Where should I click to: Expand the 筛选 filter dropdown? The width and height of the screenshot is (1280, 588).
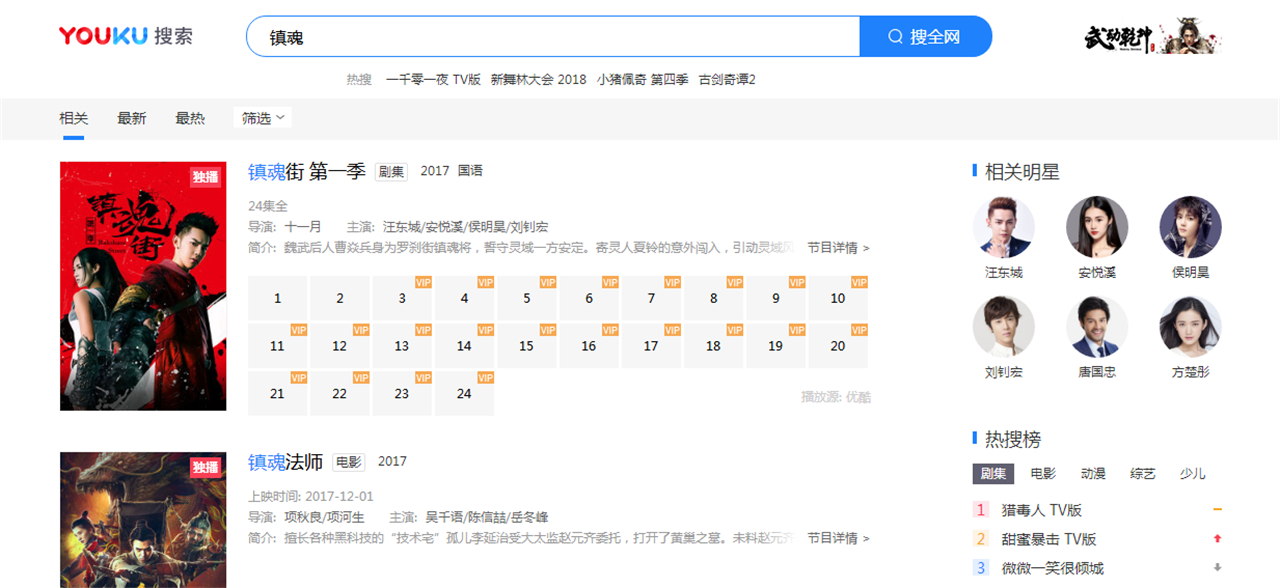pos(262,117)
